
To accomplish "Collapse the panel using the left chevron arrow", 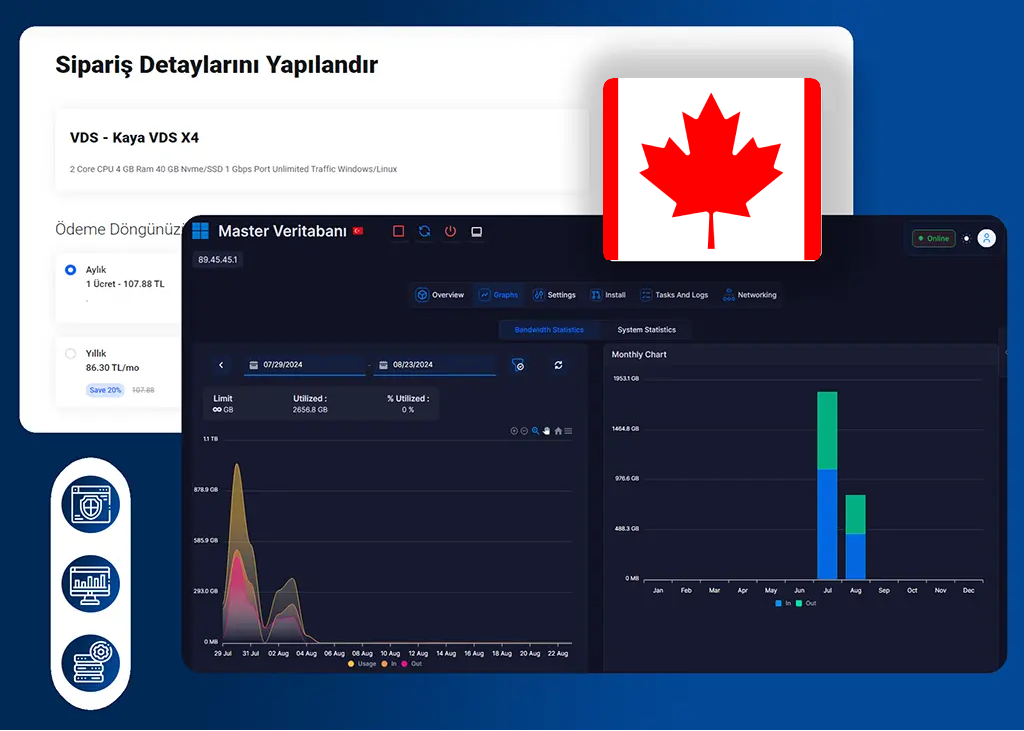I will pyautogui.click(x=220, y=365).
